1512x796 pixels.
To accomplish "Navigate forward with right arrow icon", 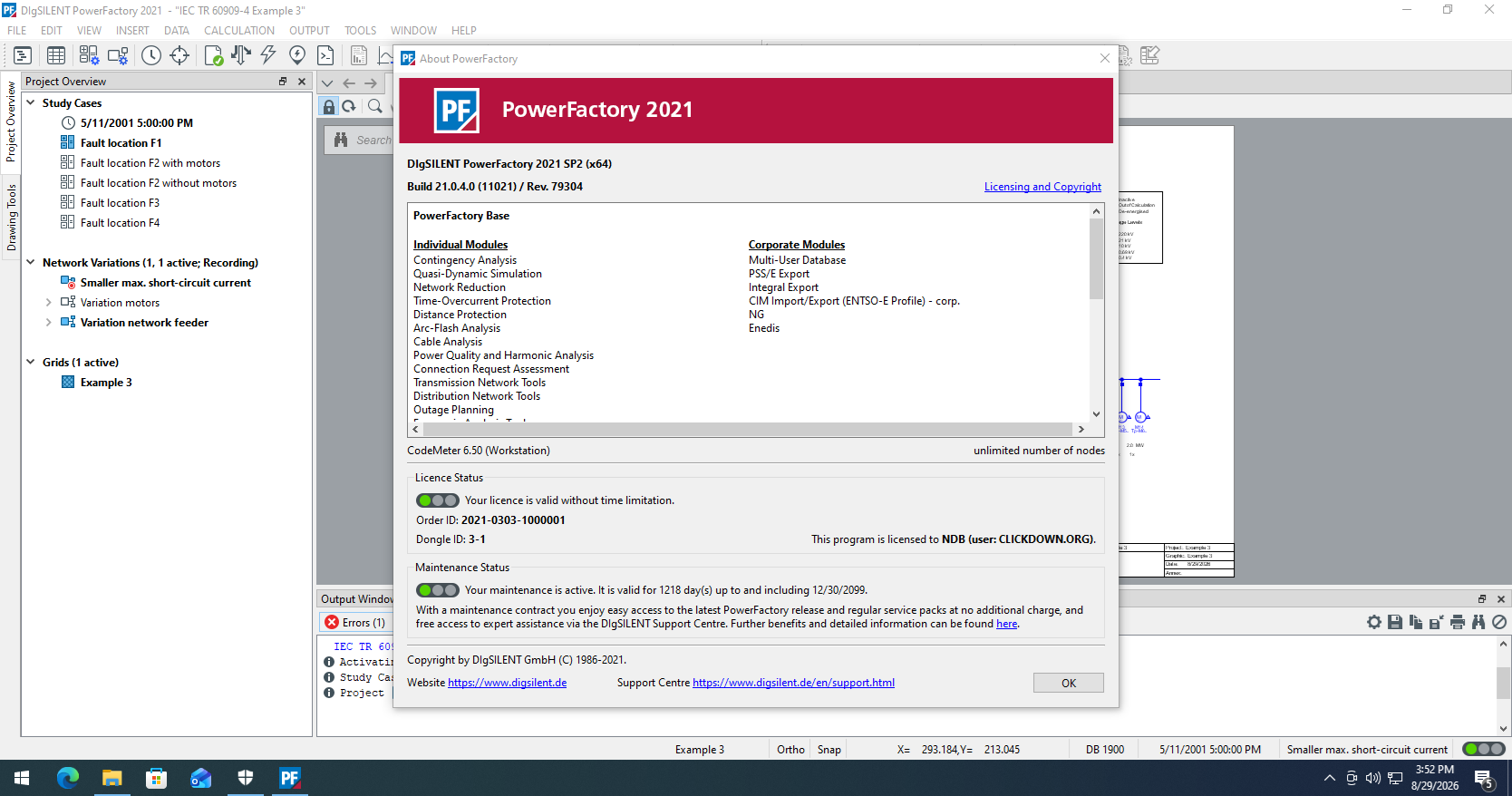I will (371, 83).
